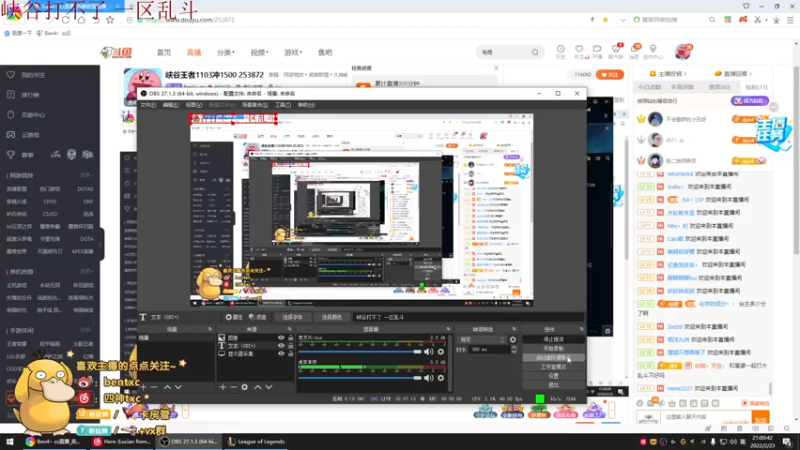Expand 主播投稿 section arrow
Viewport: 800px width, 450px height.
(685, 74)
